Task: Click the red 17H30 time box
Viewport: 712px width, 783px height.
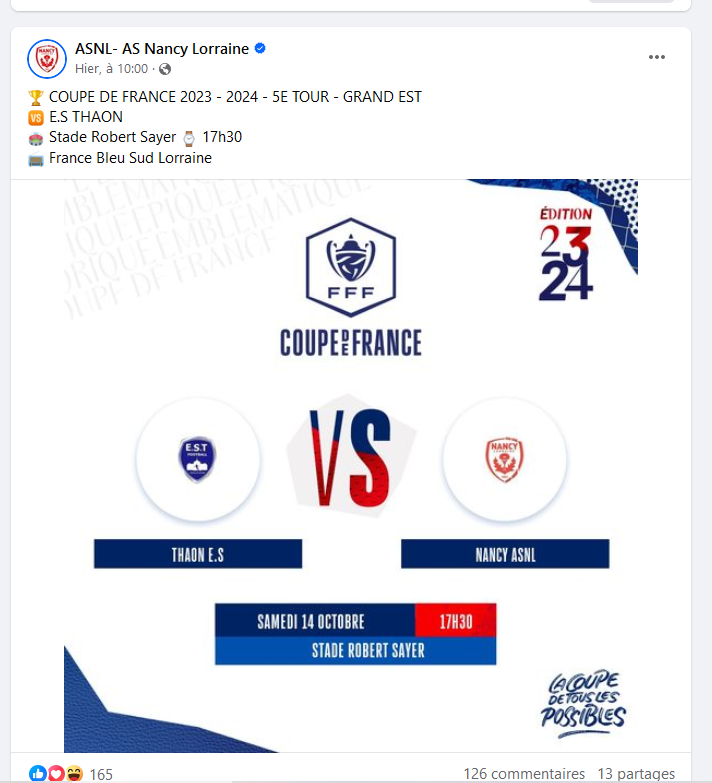Action: 455,620
